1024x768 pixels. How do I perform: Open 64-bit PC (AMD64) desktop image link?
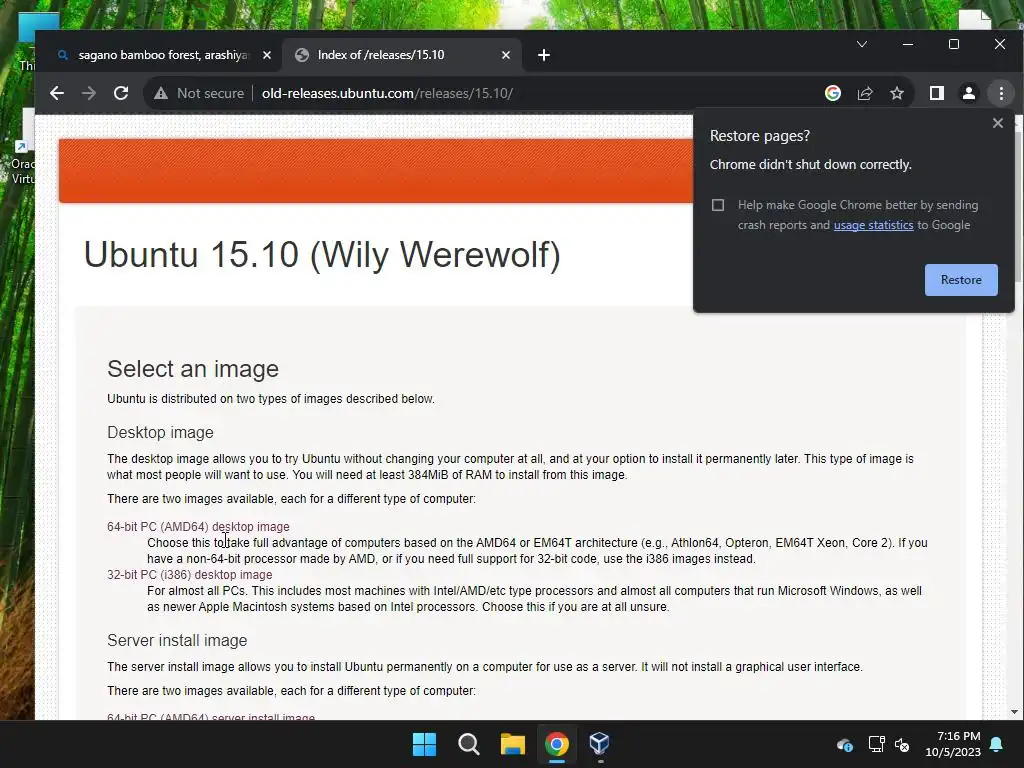pos(198,526)
